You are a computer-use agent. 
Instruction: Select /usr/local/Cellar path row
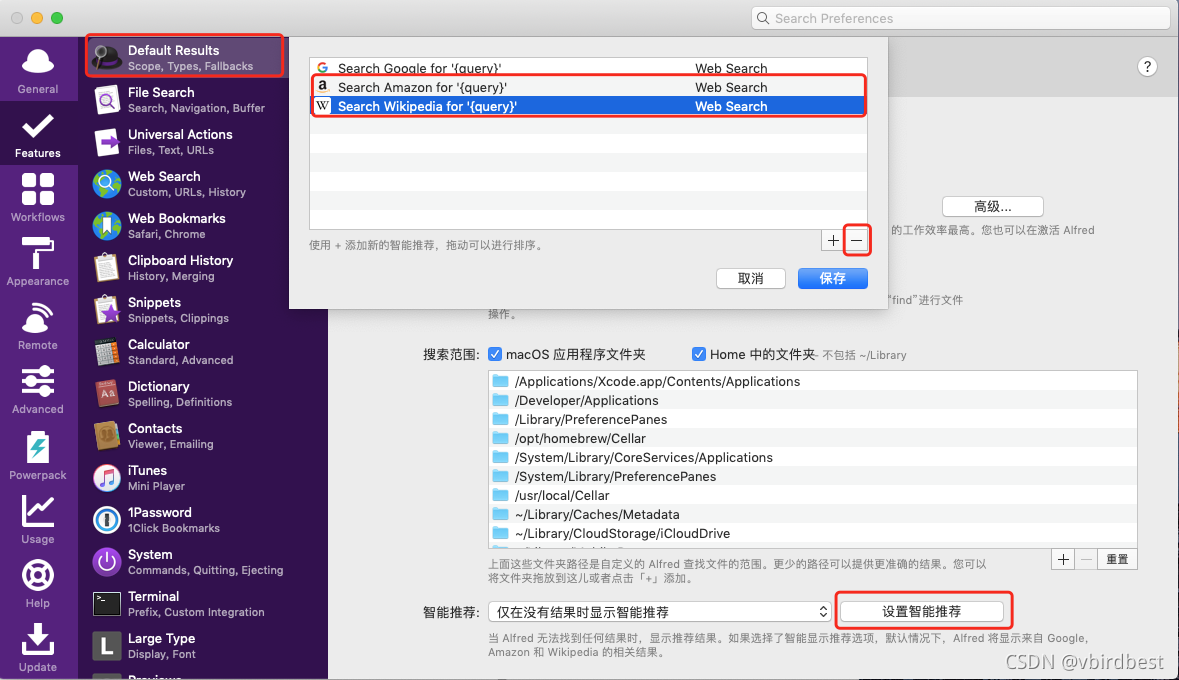click(x=812, y=495)
